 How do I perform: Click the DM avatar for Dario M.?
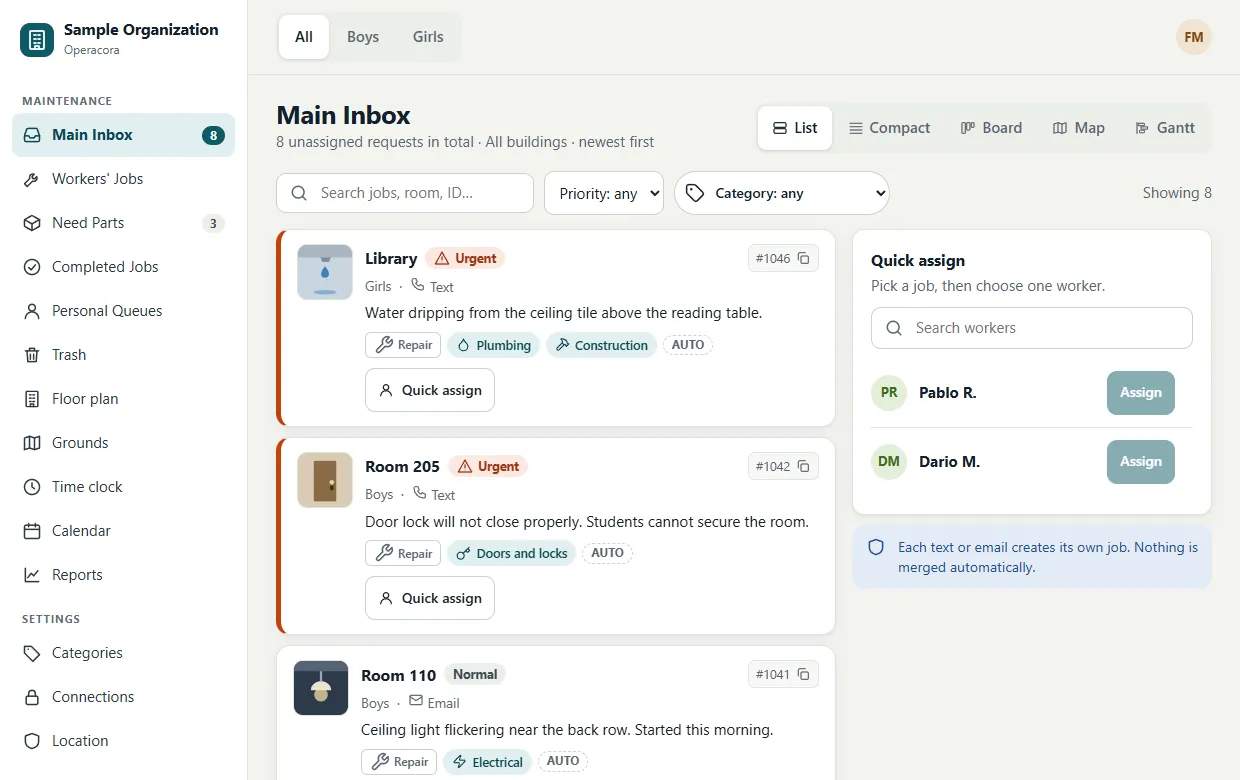pyautogui.click(x=889, y=462)
